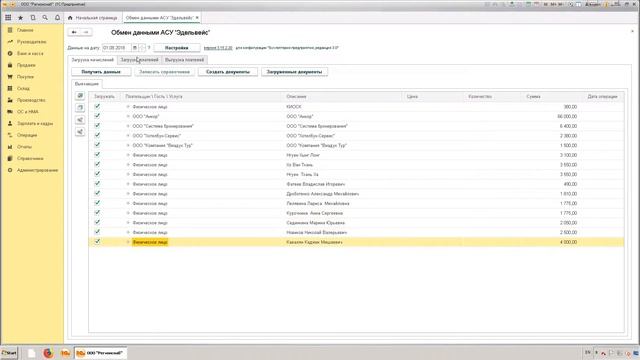
Task: Click the Зарплата и кадры person icon
Action: (x=10, y=123)
